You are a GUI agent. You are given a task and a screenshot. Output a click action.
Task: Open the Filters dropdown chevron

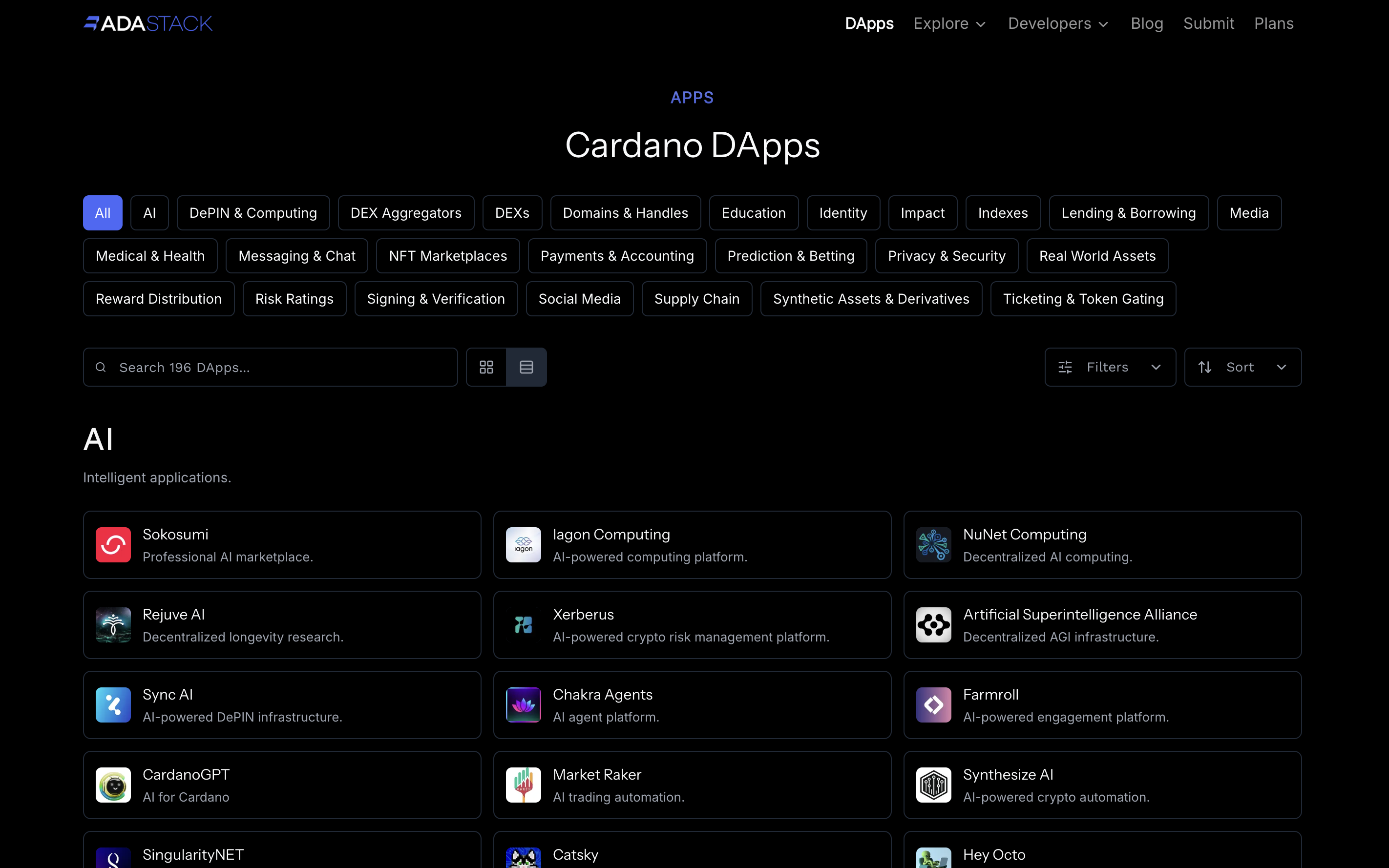1156,367
